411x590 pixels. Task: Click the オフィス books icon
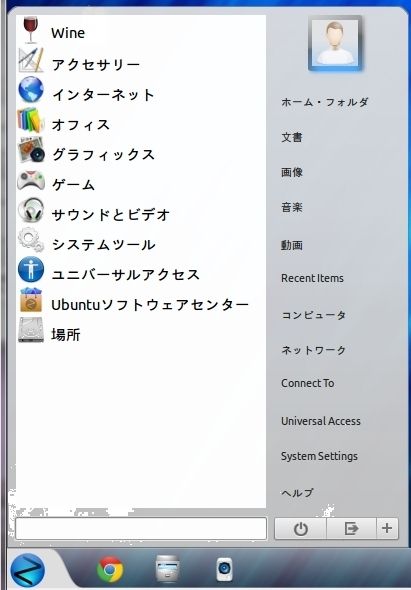31,120
